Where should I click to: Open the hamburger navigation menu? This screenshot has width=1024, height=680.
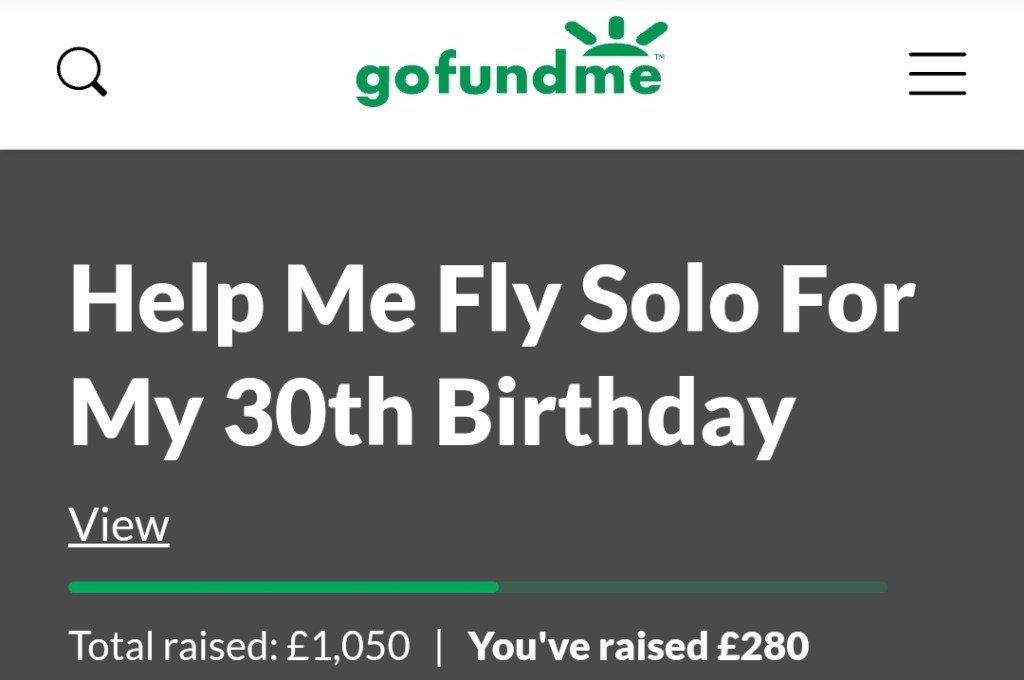(937, 74)
